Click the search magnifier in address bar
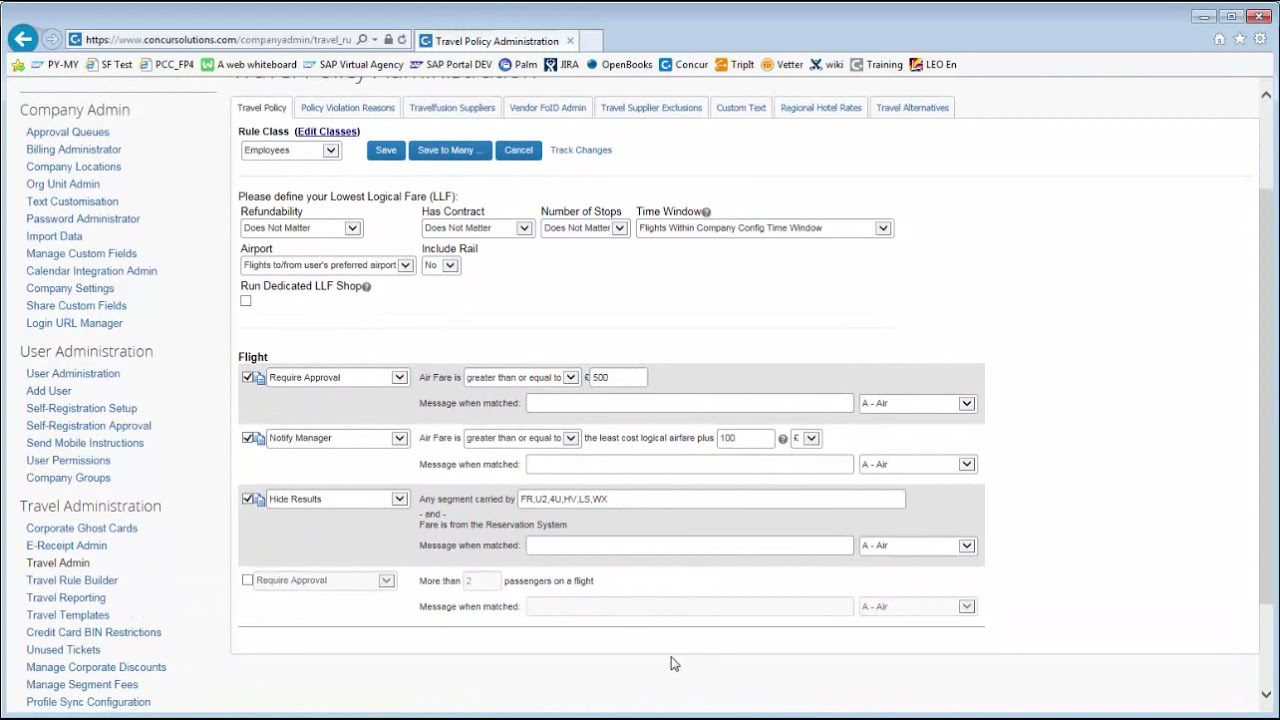The width and height of the screenshot is (1280, 720). click(362, 40)
